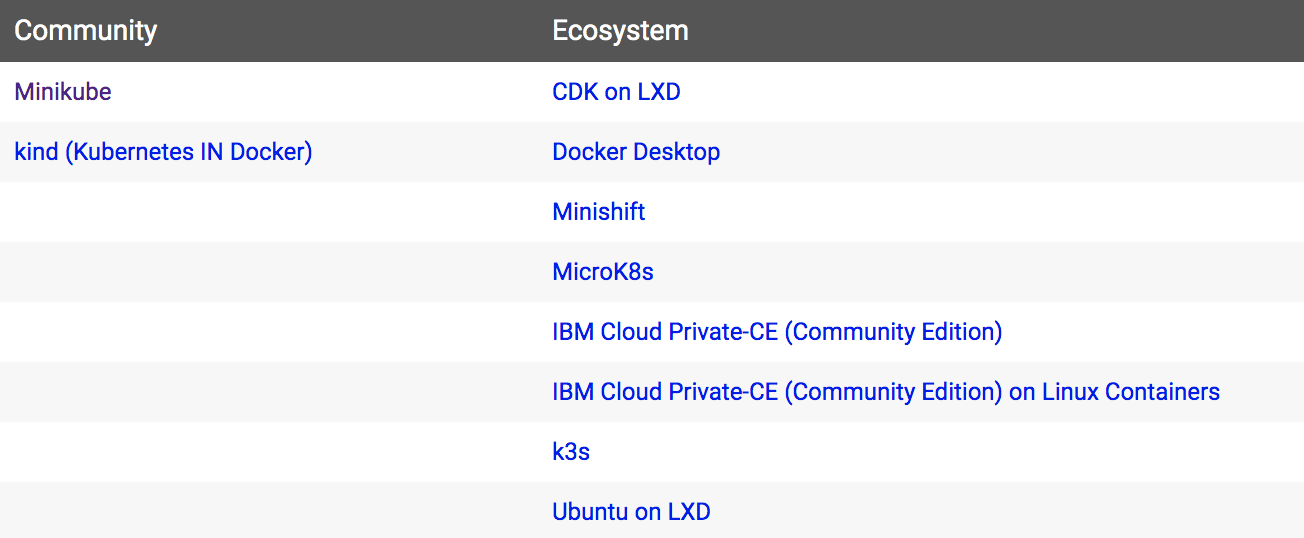The height and width of the screenshot is (538, 1304).
Task: Open IBM Cloud Private-CE on Linux Containers link
Action: click(886, 392)
